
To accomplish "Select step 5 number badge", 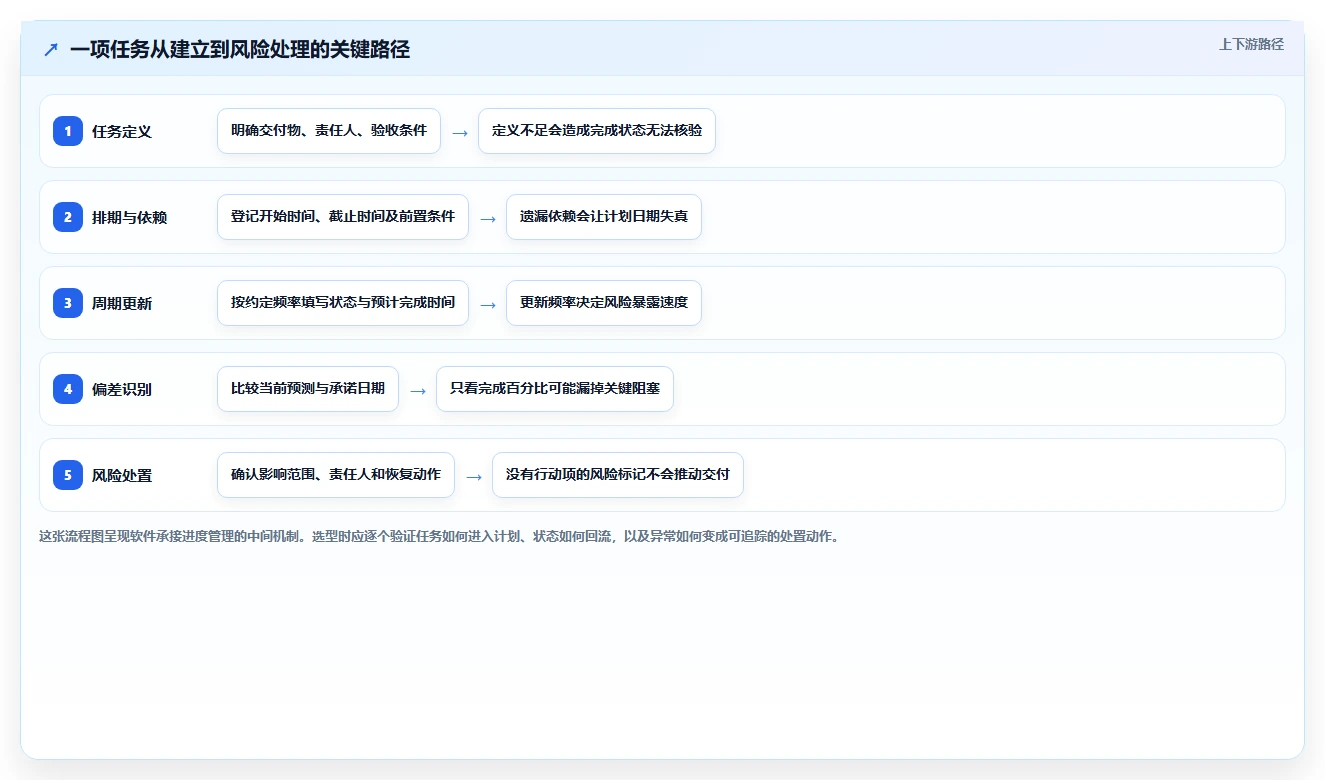I will click(68, 475).
